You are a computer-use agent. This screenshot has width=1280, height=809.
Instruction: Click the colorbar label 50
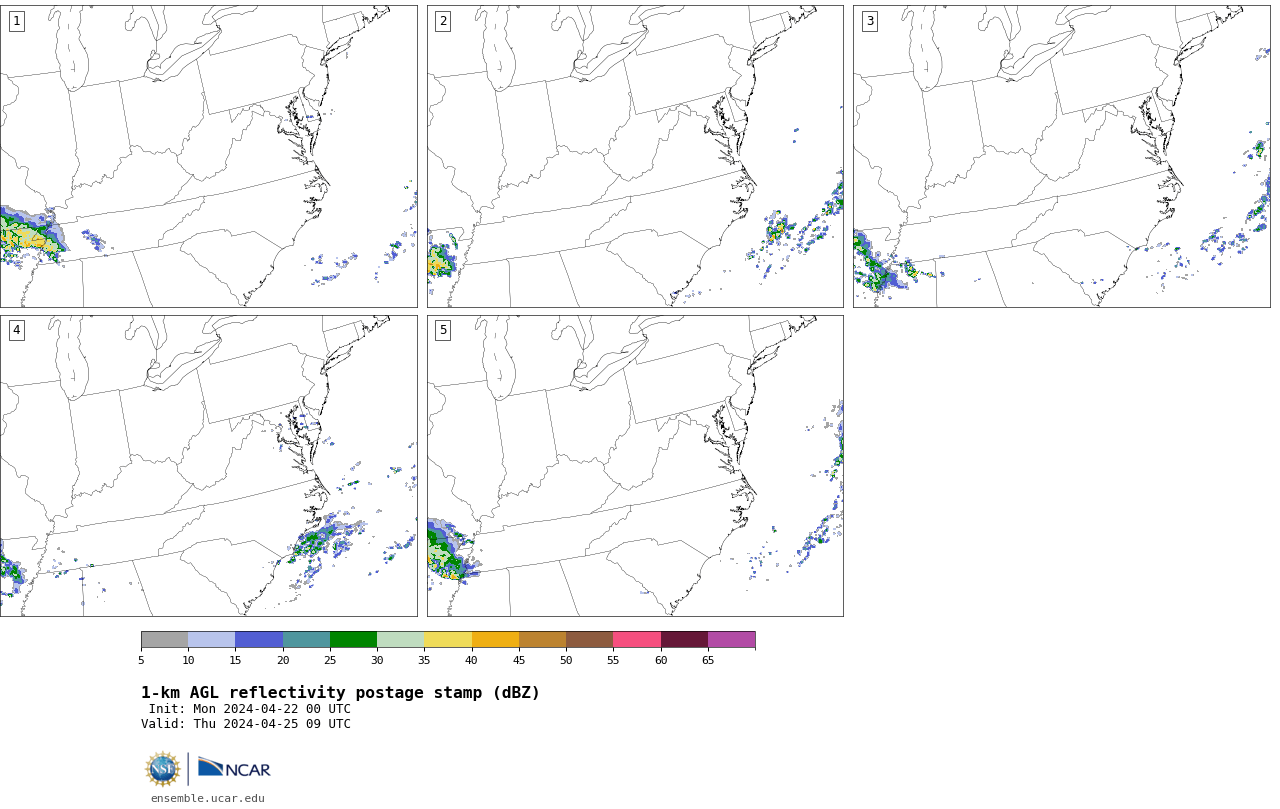(x=566, y=660)
